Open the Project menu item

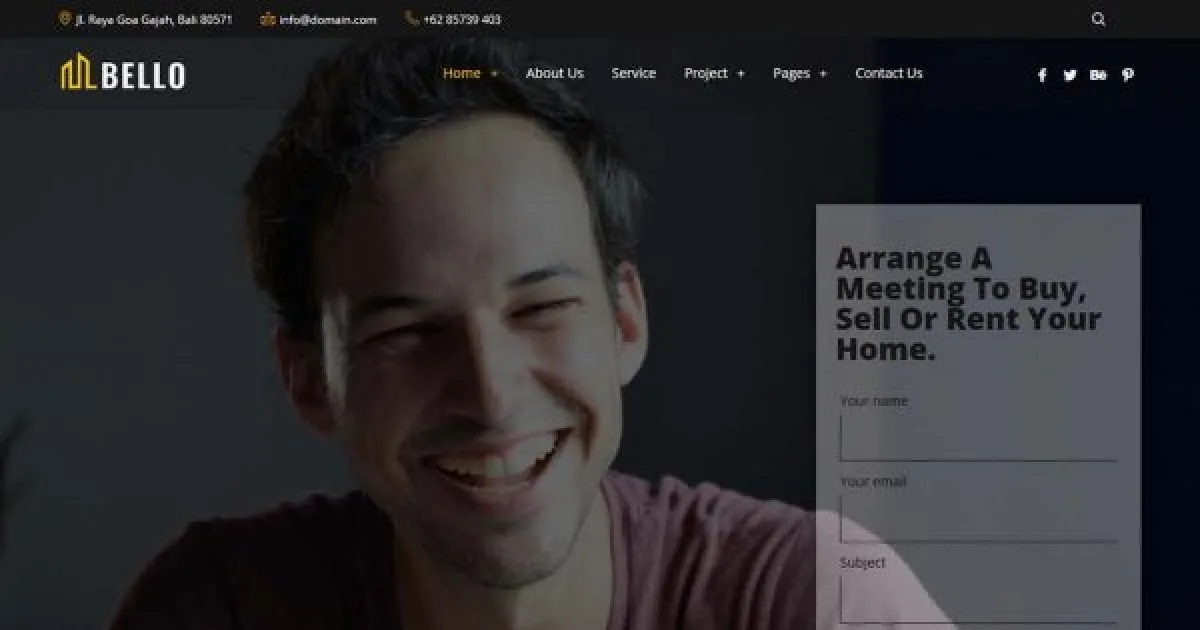click(x=706, y=73)
